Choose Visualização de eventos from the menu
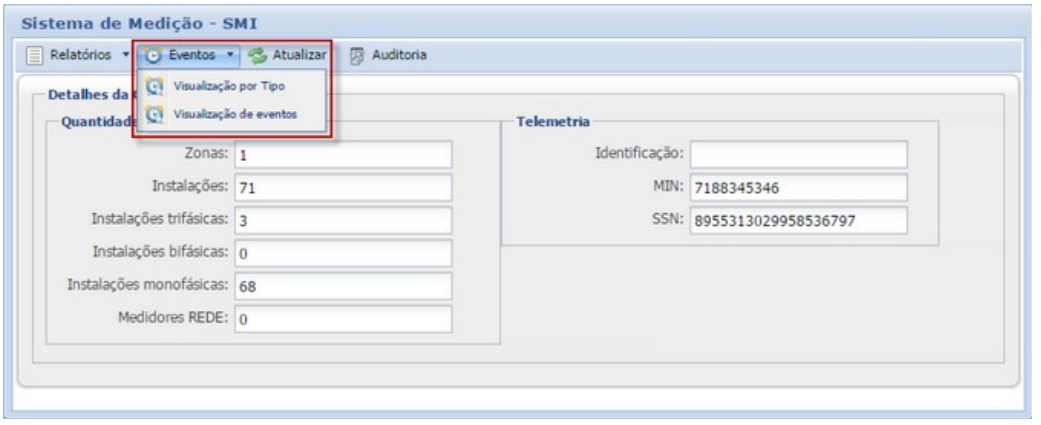 coord(234,114)
